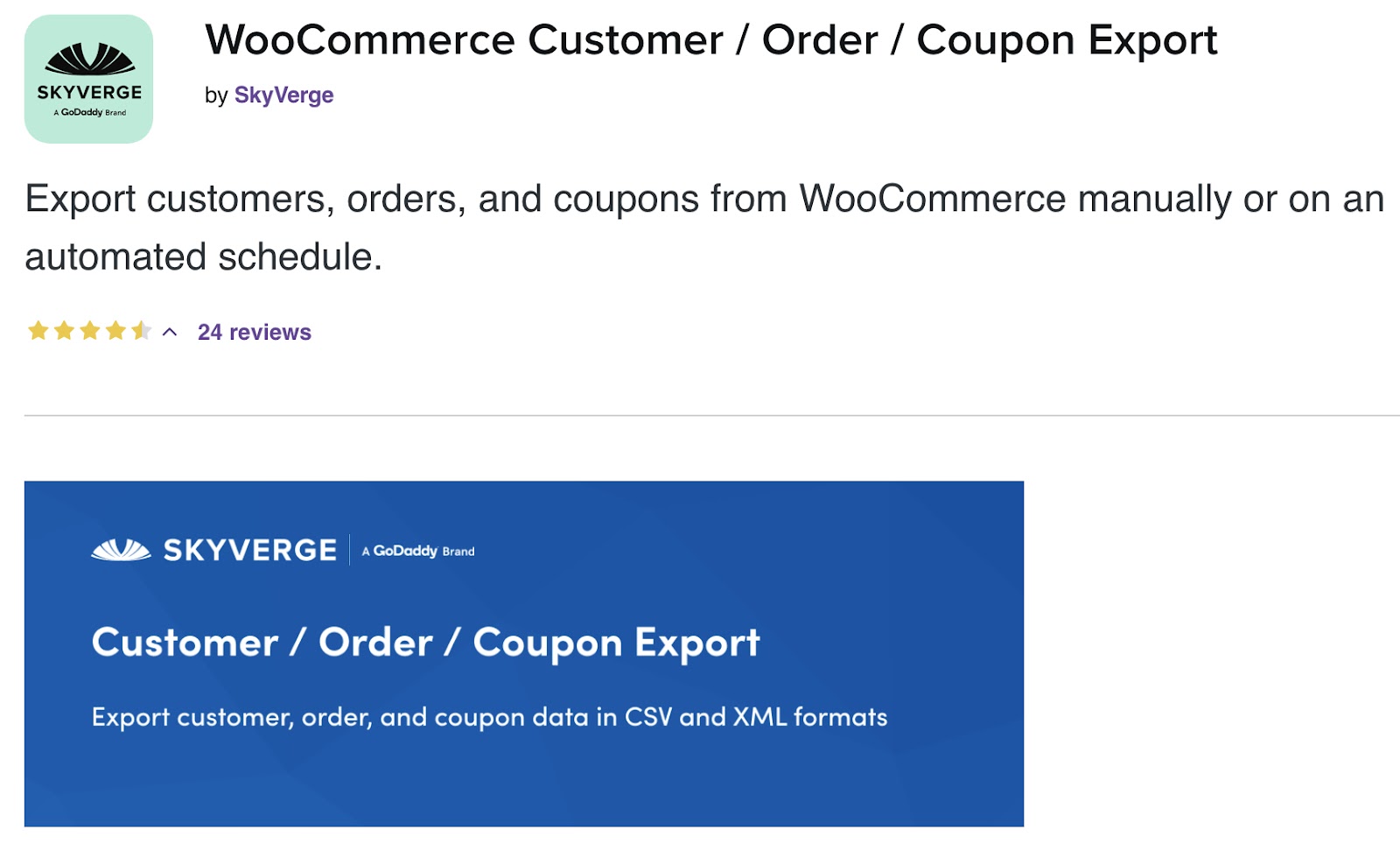This screenshot has width=1400, height=844.
Task: Click the white SkyVerge fan logo in banner
Action: tap(121, 550)
